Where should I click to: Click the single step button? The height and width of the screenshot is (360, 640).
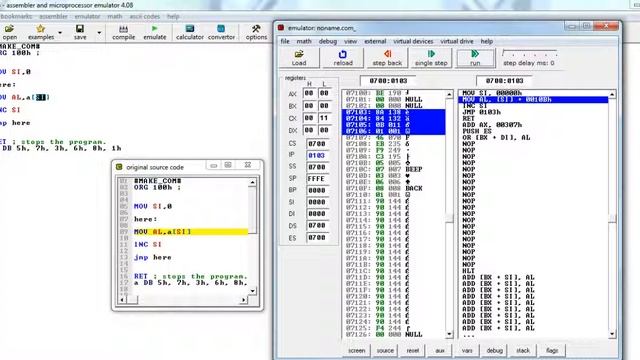pyautogui.click(x=431, y=58)
